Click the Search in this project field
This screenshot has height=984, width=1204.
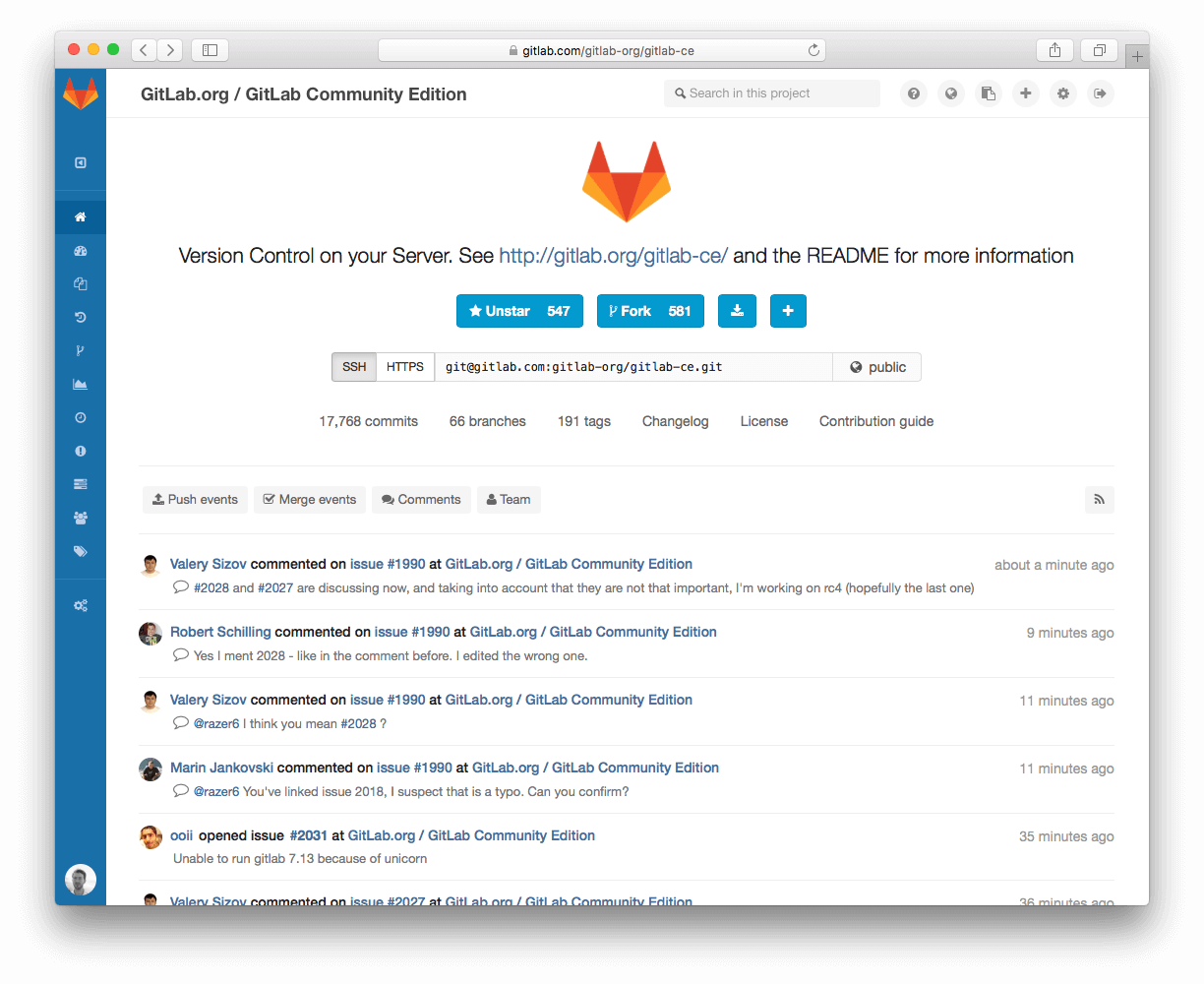tap(771, 92)
